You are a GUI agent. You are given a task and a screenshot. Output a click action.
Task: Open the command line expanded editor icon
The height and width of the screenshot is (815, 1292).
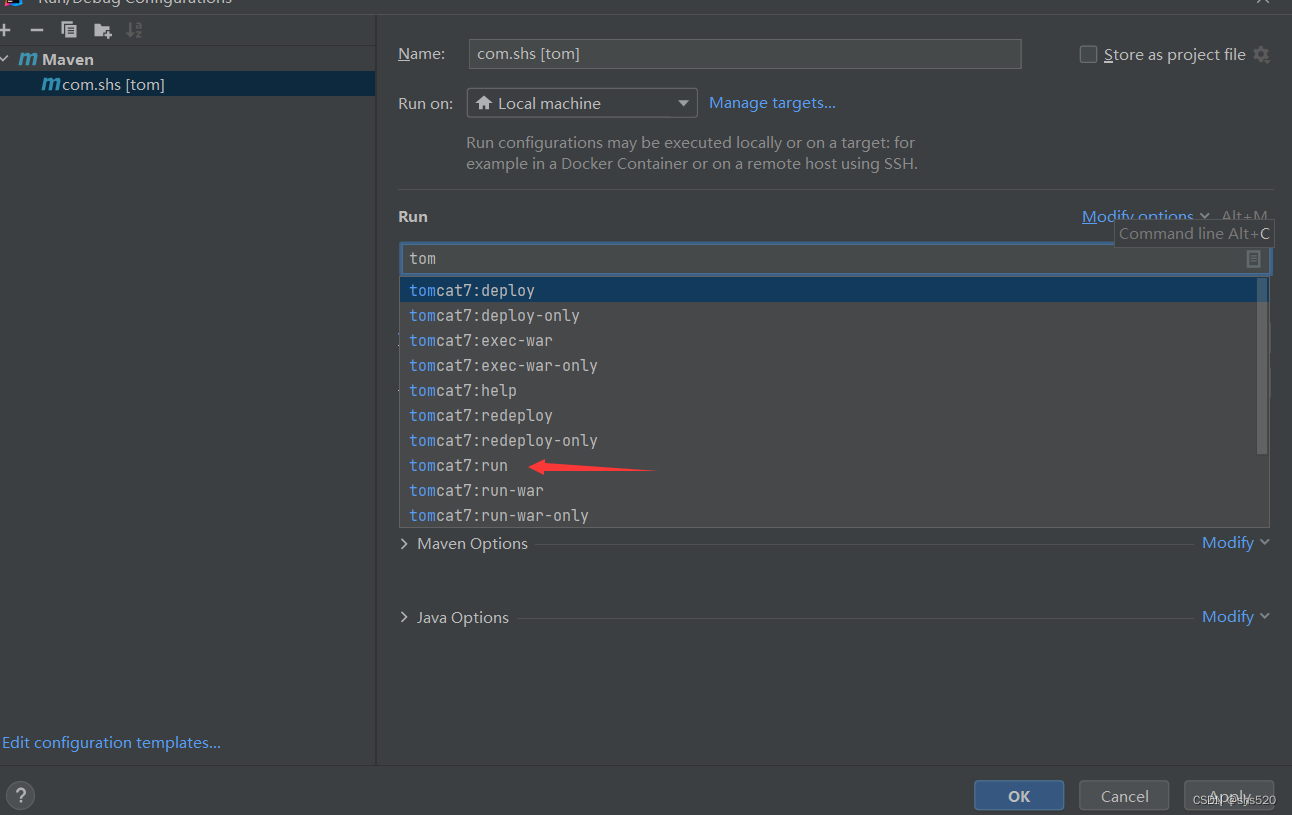1252,258
